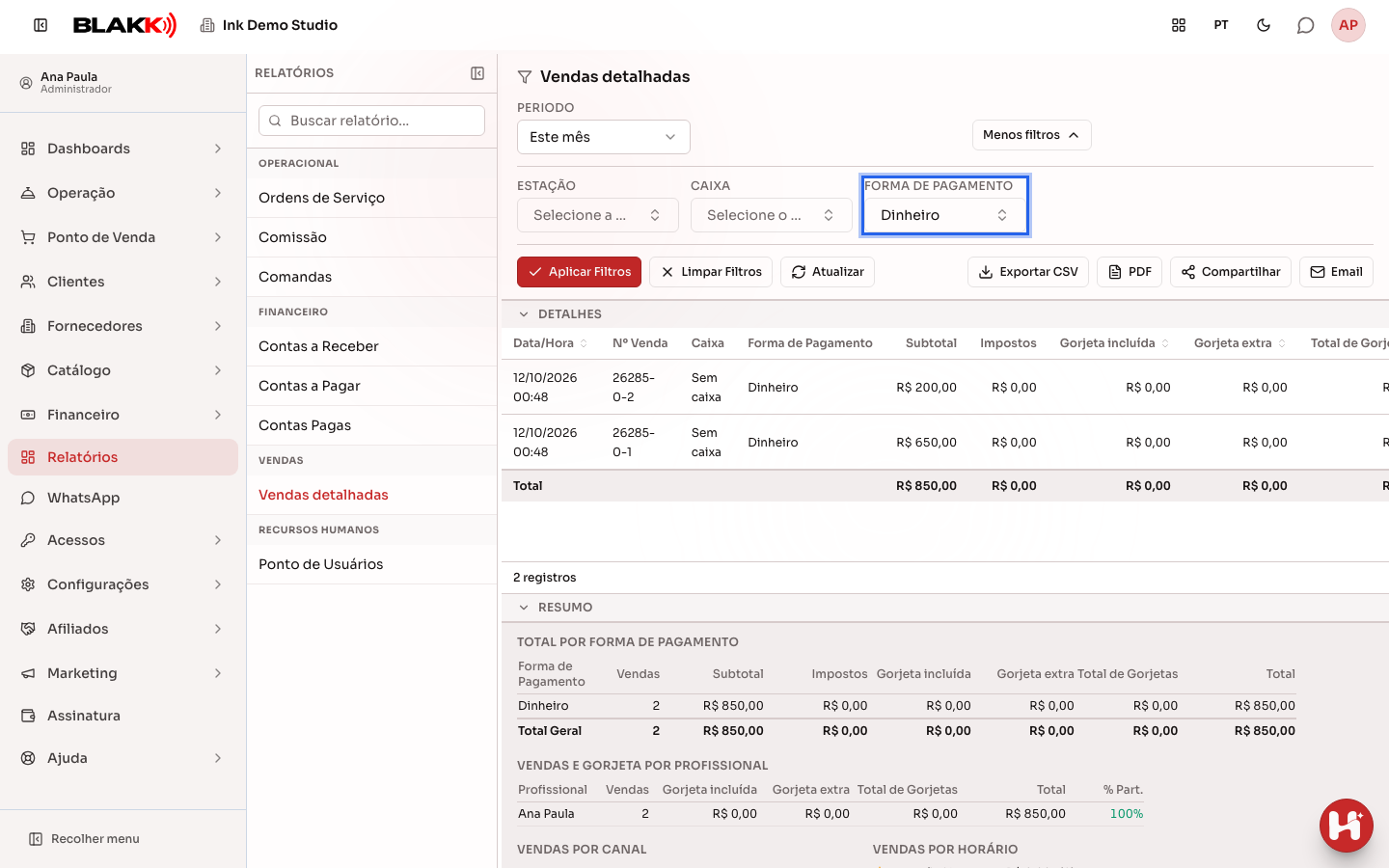The height and width of the screenshot is (868, 1389).
Task: Open Forma de Pagamento Dinheiro dropdown
Action: (x=945, y=215)
